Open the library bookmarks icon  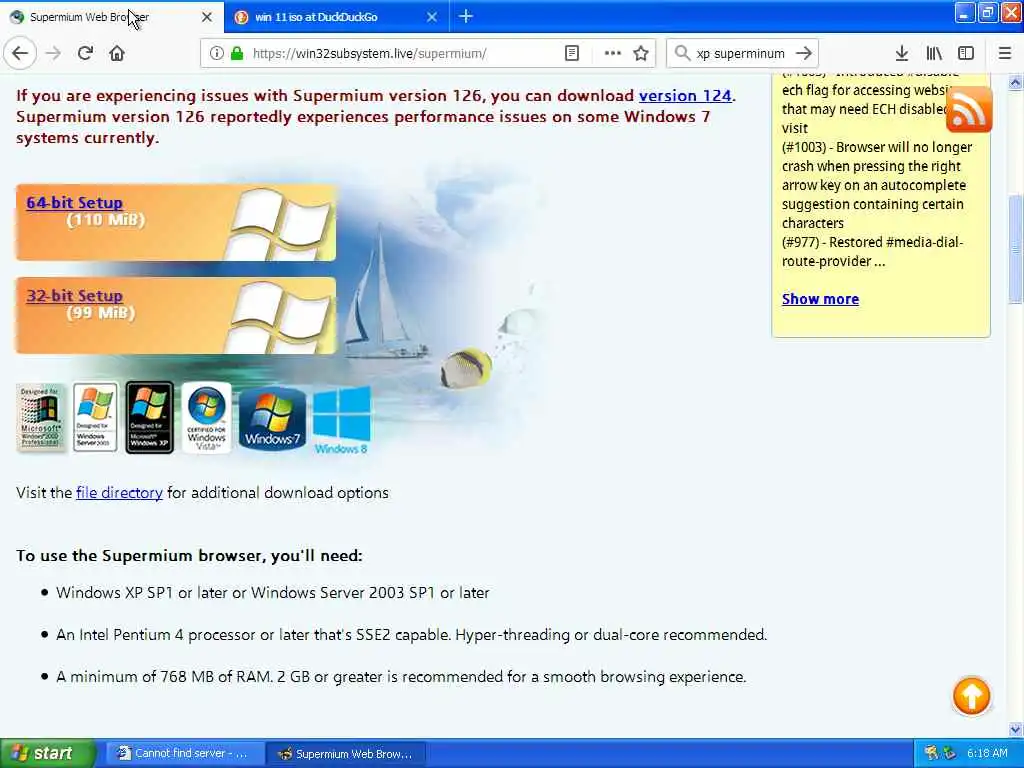click(934, 54)
